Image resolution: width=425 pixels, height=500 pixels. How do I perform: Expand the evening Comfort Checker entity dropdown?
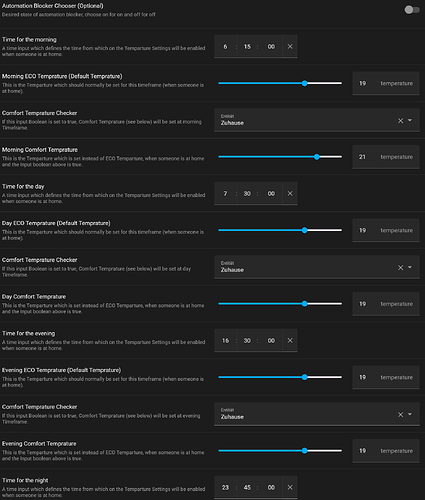410,414
